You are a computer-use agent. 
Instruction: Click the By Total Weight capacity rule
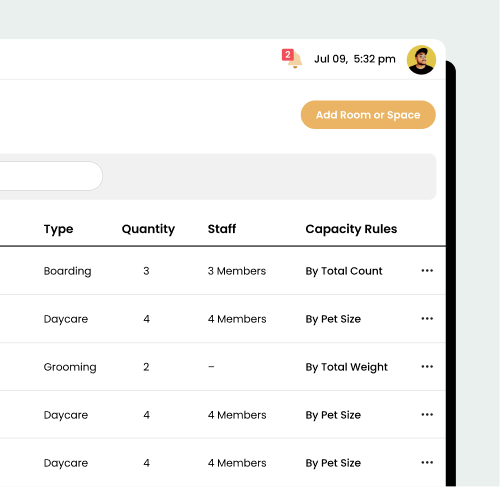[346, 367]
